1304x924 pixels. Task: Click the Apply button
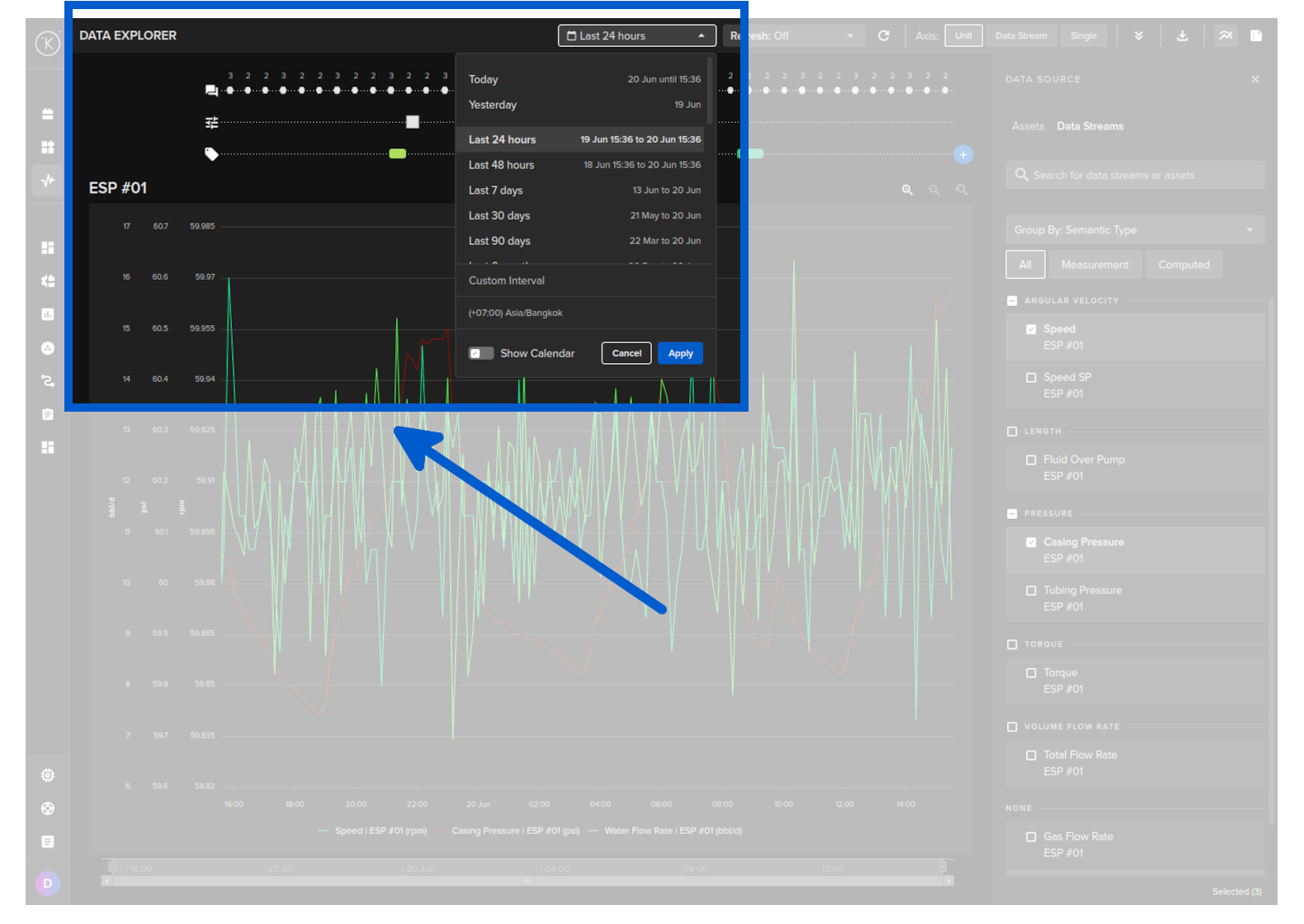point(680,353)
